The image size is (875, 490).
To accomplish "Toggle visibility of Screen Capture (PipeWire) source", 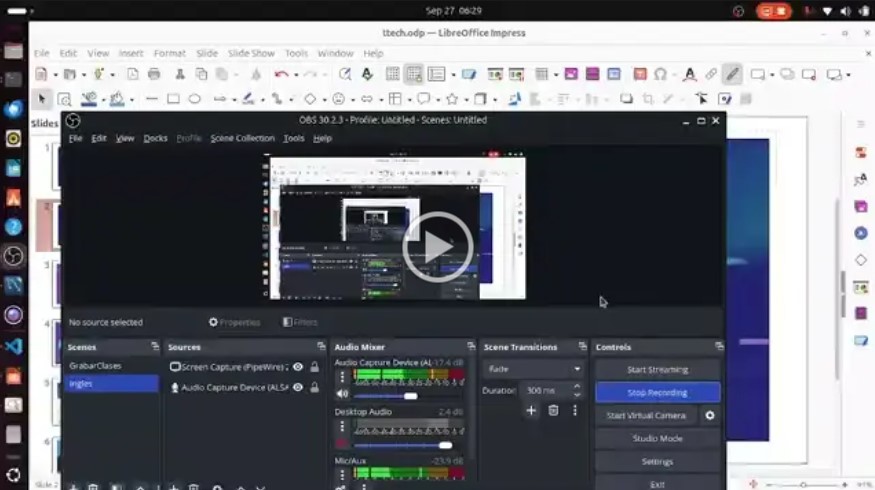I will [298, 367].
